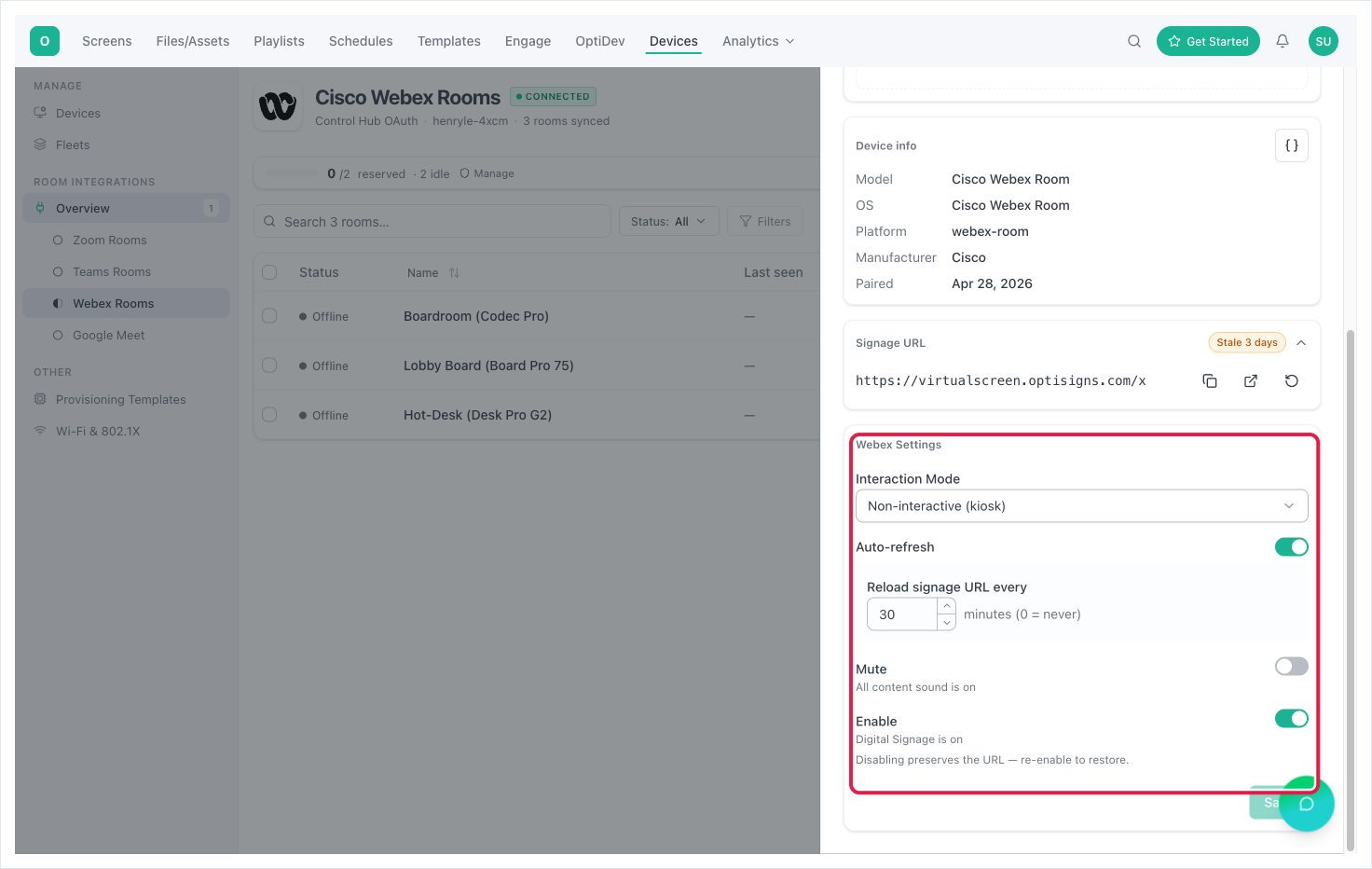Click the JSON braces icon in Device info
This screenshot has width=1372, height=869.
(x=1292, y=145)
